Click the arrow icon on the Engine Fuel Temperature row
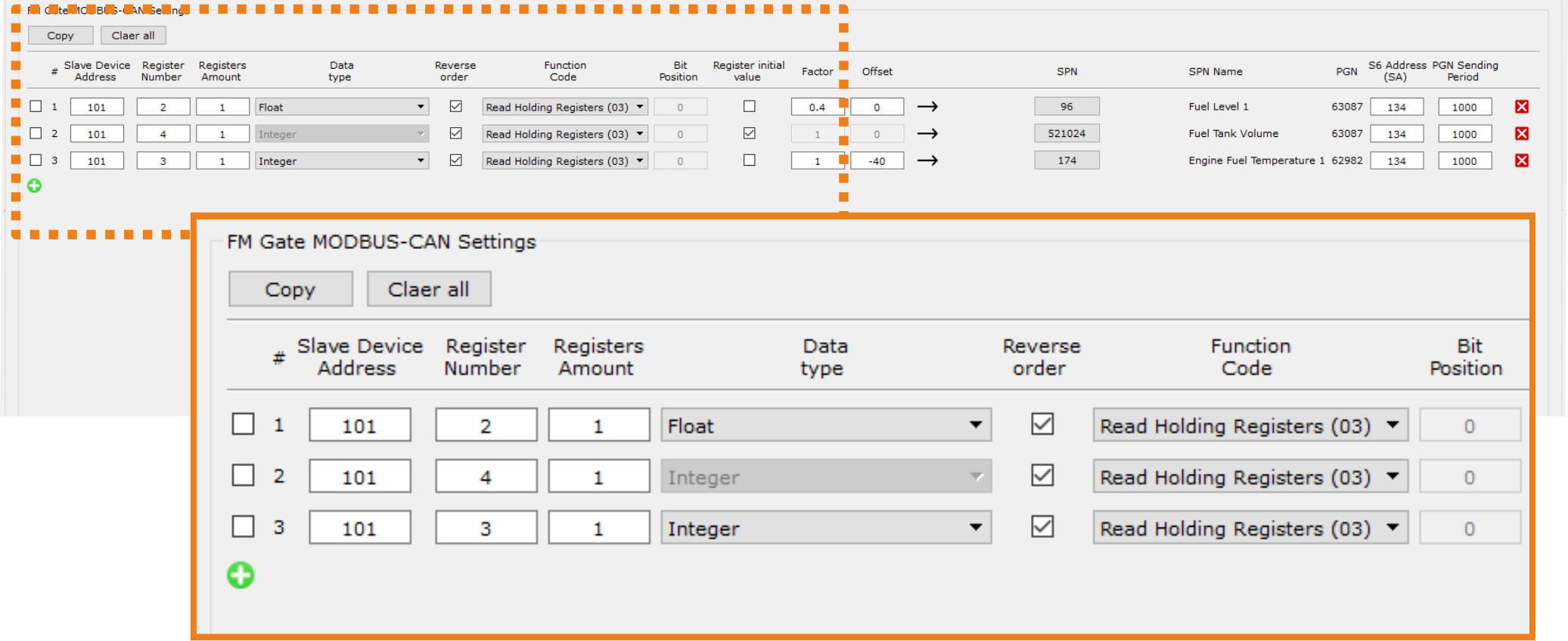 click(927, 160)
